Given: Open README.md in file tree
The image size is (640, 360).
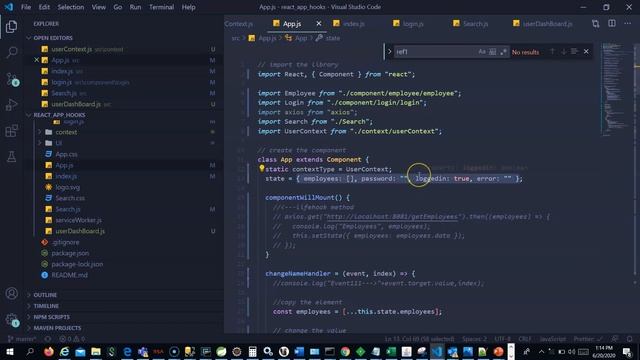Looking at the screenshot, I should 69,275.
